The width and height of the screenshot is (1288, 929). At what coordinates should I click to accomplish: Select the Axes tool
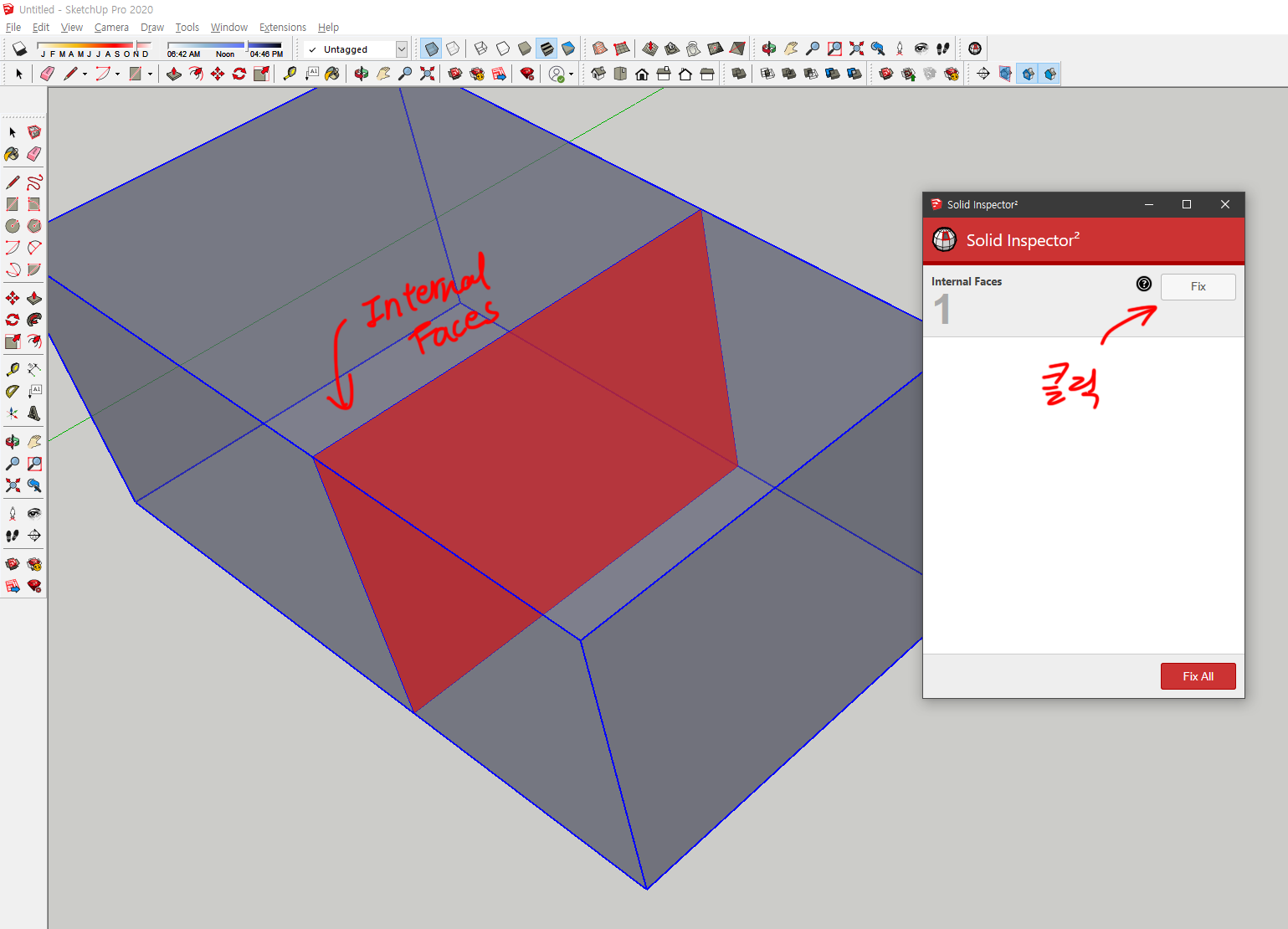(x=13, y=413)
